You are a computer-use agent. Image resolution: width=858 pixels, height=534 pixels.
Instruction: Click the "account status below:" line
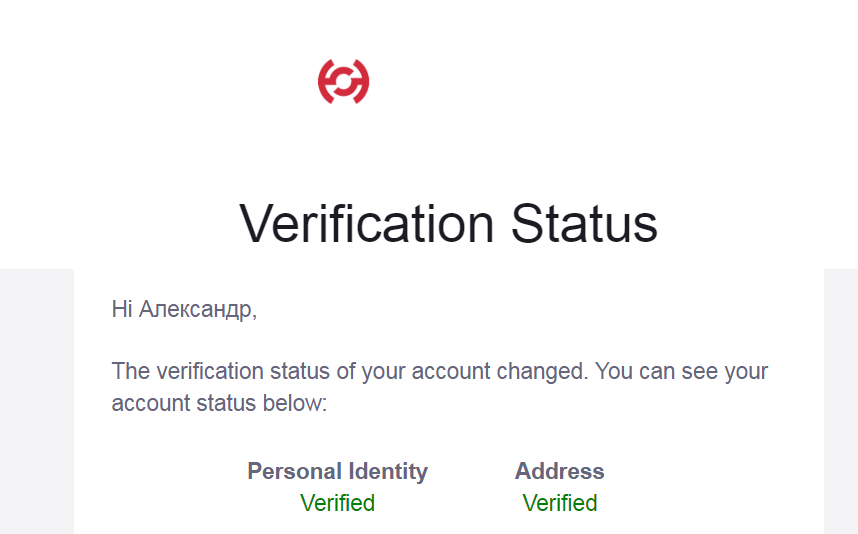pos(219,403)
